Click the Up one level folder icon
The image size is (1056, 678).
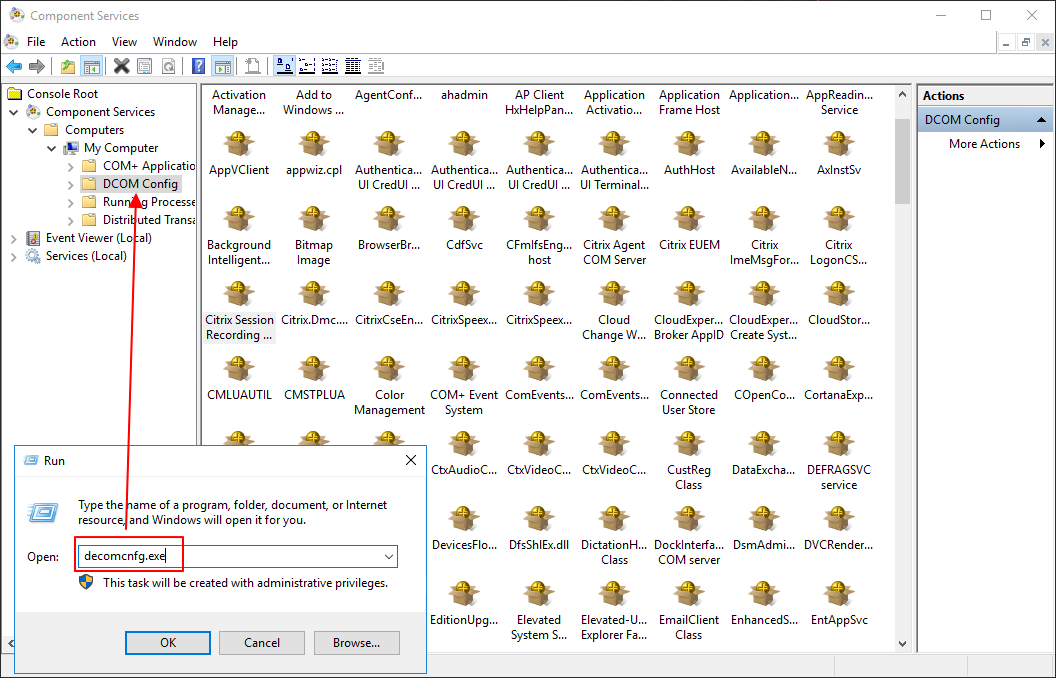pos(67,66)
